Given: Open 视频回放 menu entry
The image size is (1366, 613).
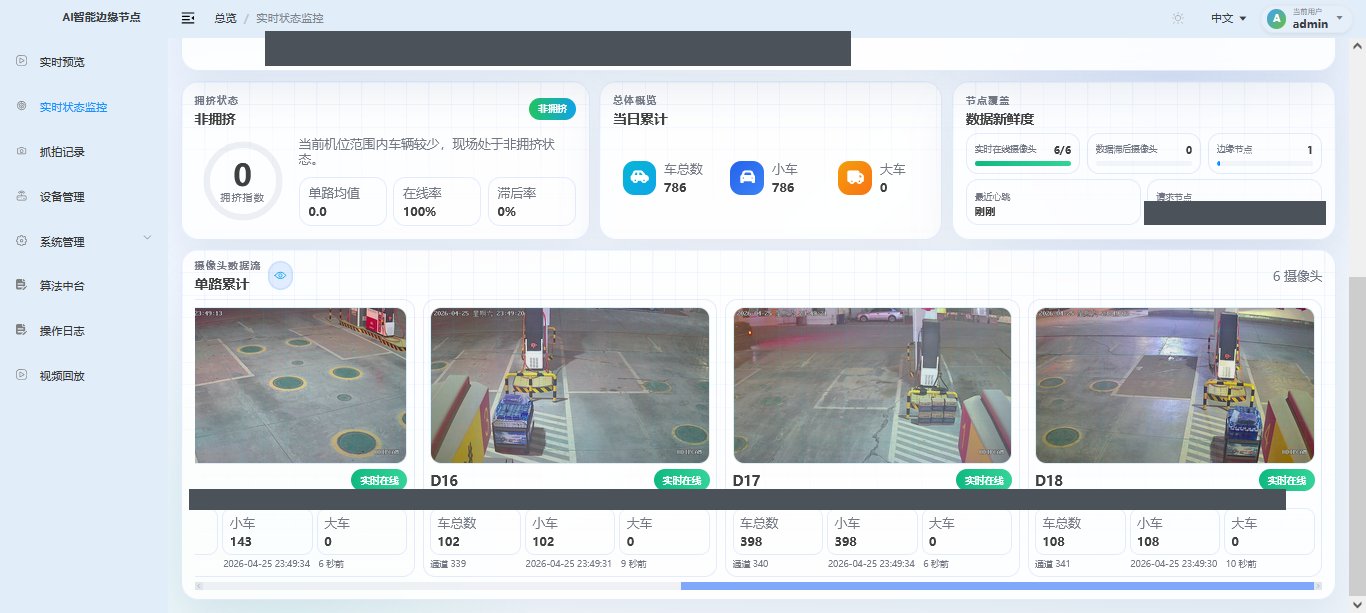Looking at the screenshot, I should [62, 376].
